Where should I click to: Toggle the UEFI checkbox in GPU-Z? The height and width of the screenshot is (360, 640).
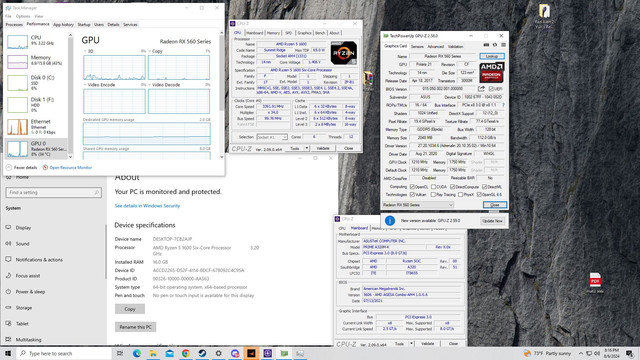[x=491, y=89]
